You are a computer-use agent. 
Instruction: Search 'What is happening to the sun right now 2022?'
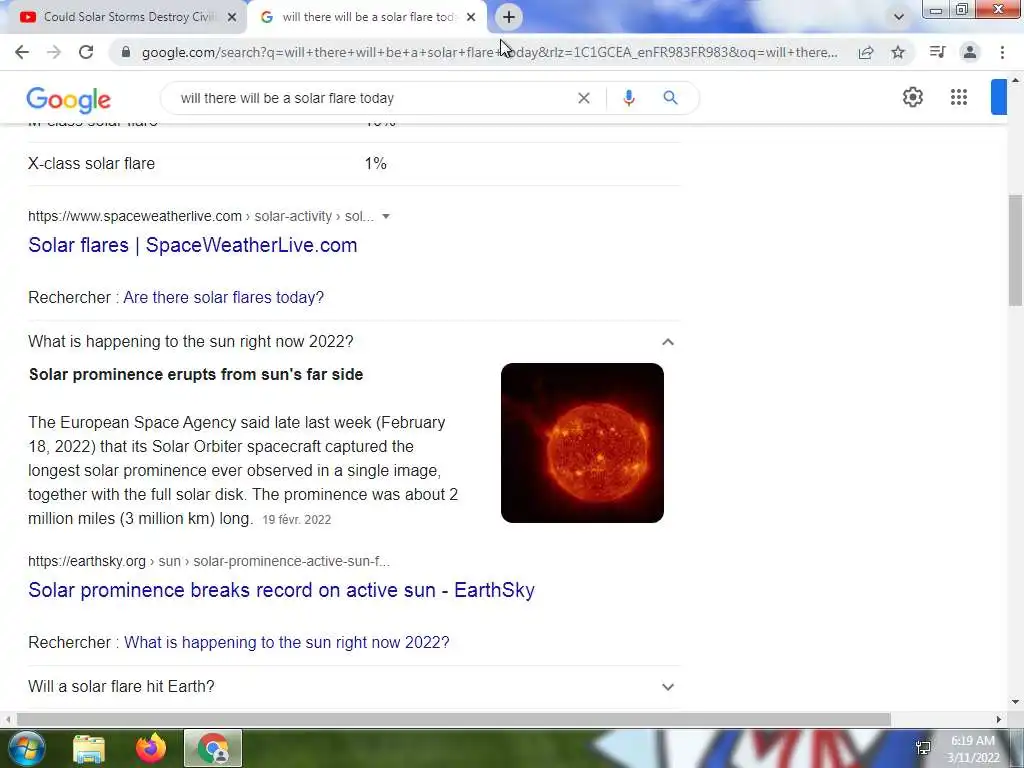(x=287, y=642)
